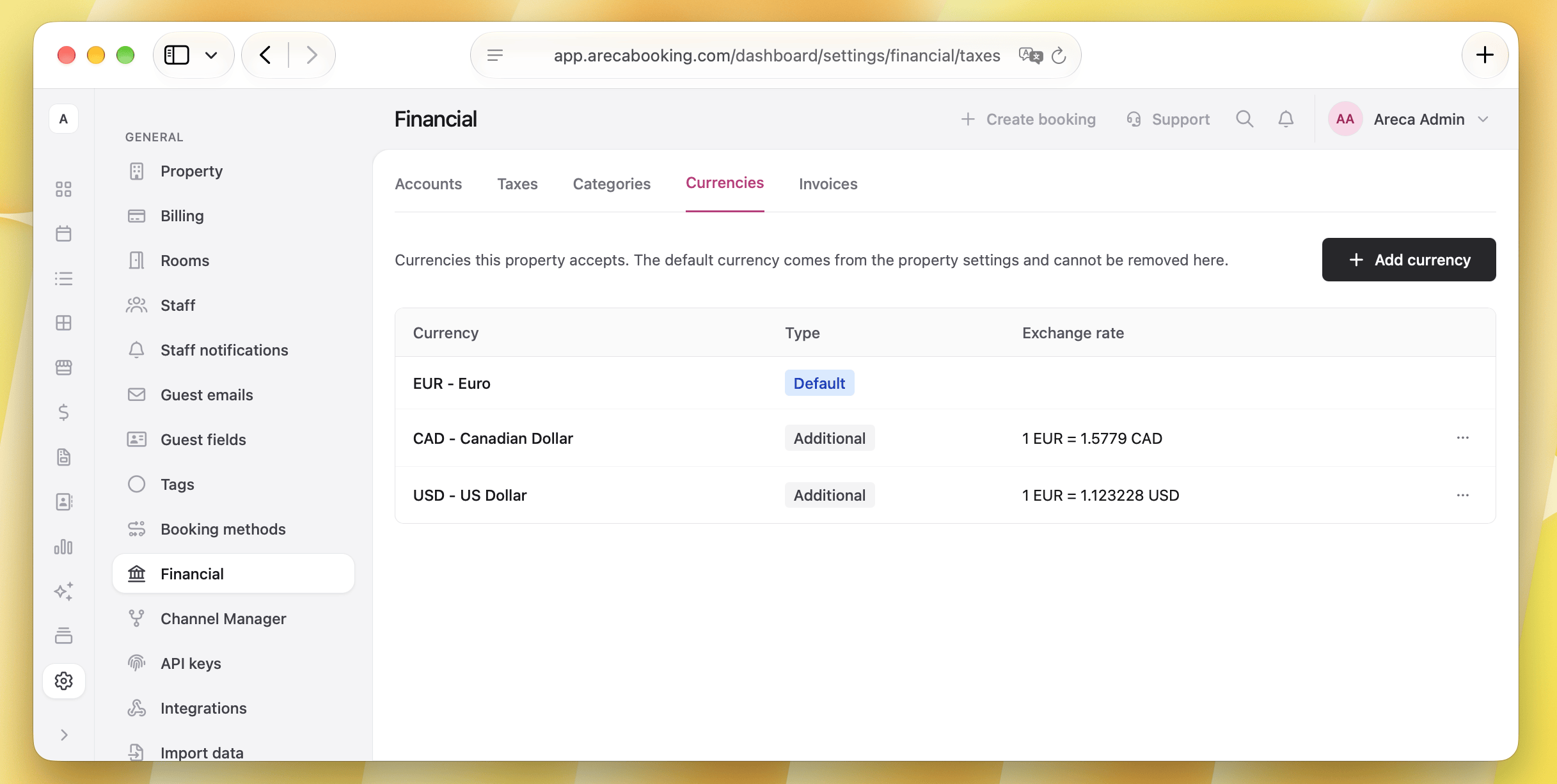Open the bar chart reports icon

[63, 547]
